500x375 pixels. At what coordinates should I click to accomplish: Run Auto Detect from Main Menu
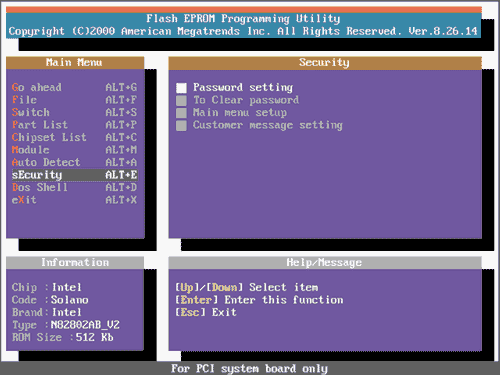(75, 162)
